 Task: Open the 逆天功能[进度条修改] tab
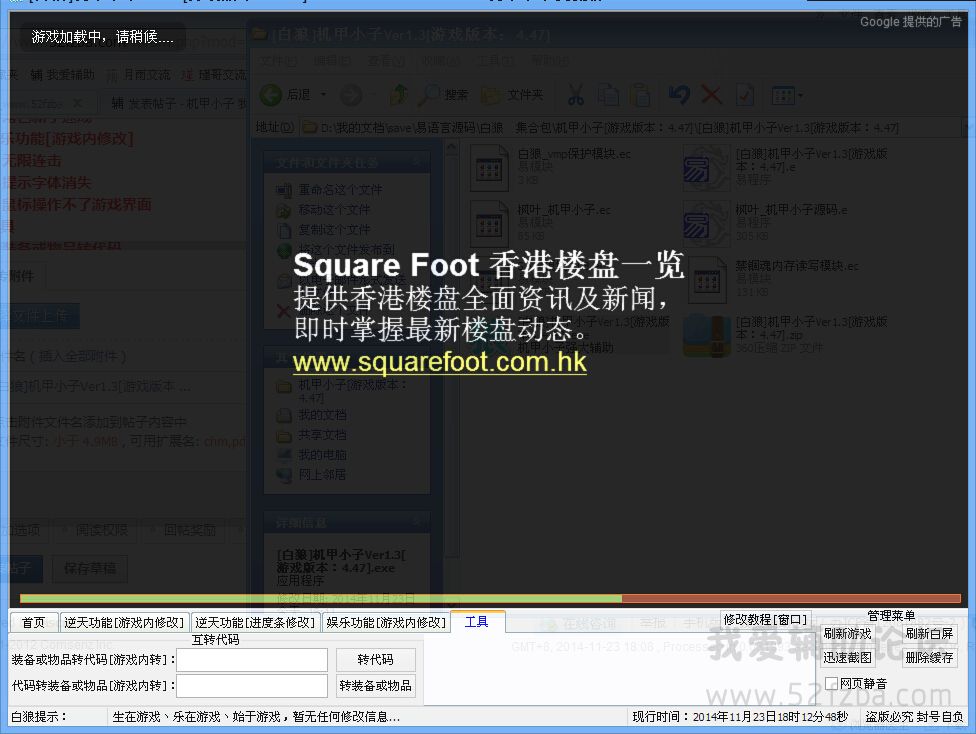pyautogui.click(x=255, y=622)
